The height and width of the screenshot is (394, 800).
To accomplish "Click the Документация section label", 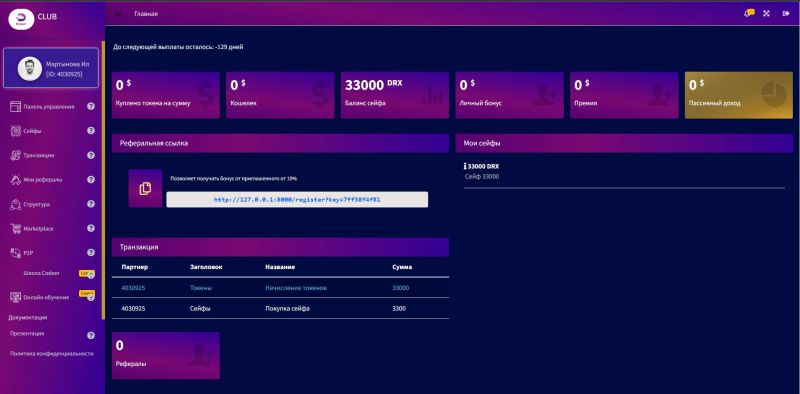I will pyautogui.click(x=28, y=317).
